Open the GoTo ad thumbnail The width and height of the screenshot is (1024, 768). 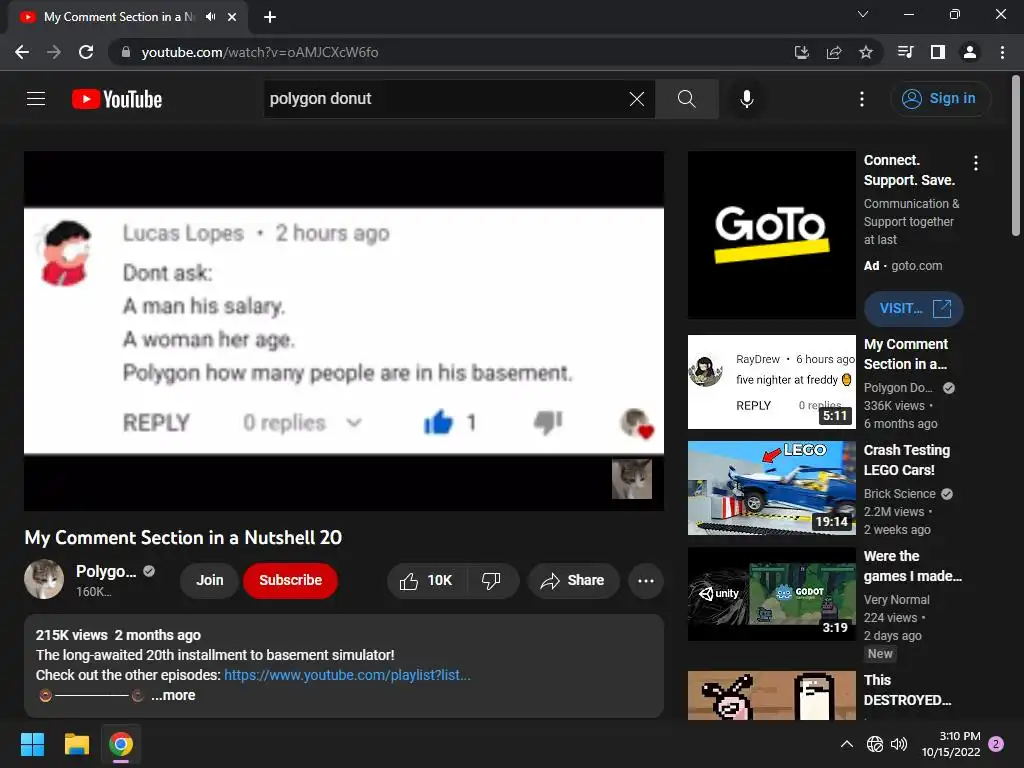[771, 235]
